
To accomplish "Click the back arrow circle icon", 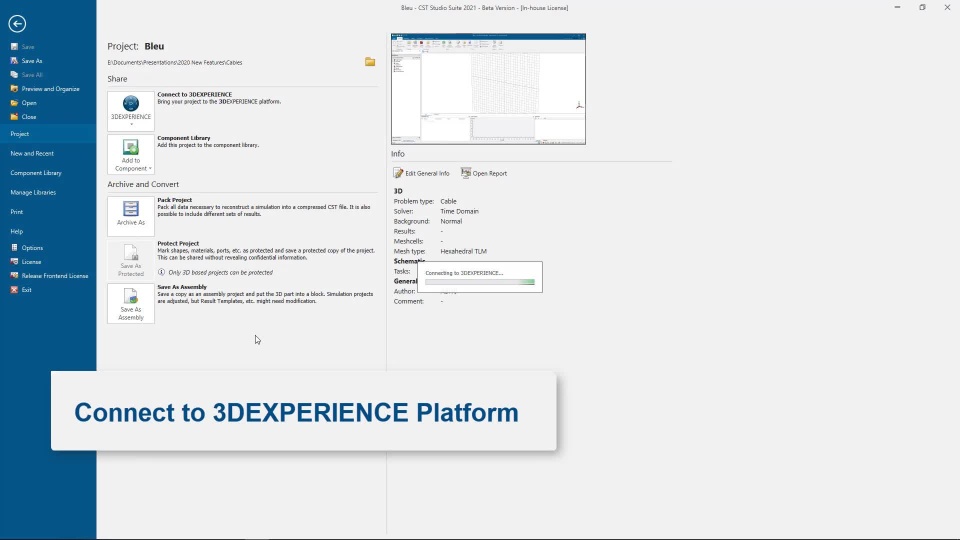I will (x=17, y=24).
